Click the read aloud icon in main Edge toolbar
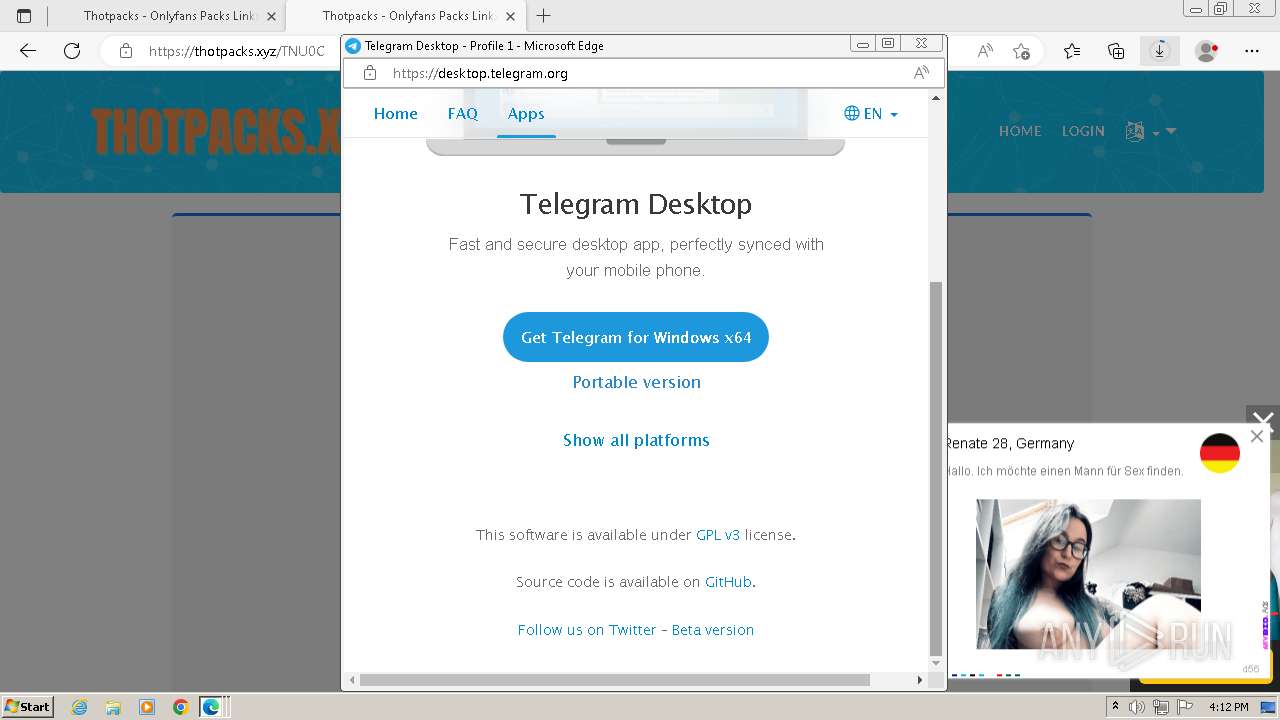Image resolution: width=1280 pixels, height=720 pixels. pyautogui.click(x=985, y=51)
